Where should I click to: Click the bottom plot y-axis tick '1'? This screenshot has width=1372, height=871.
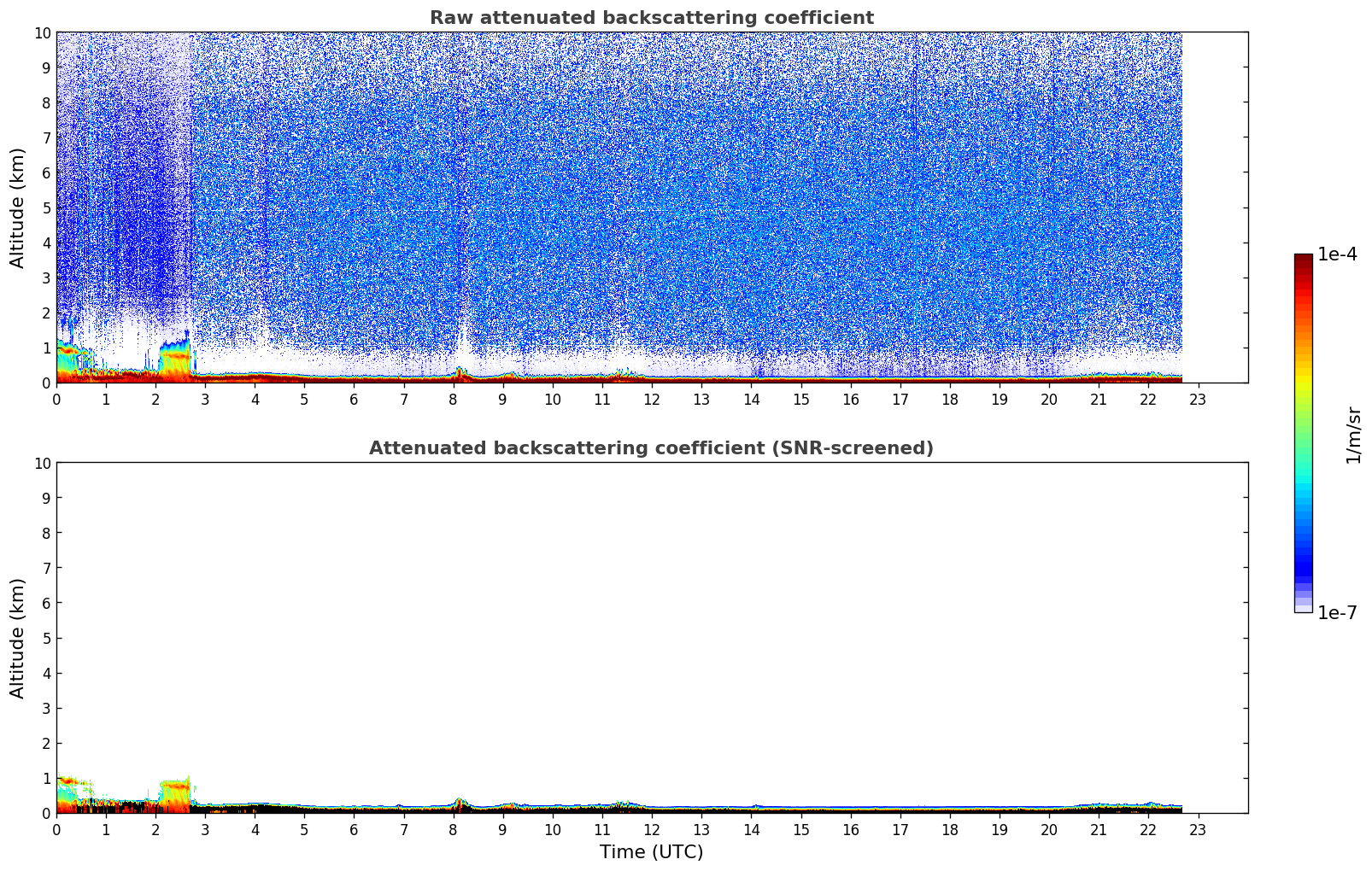coord(48,778)
